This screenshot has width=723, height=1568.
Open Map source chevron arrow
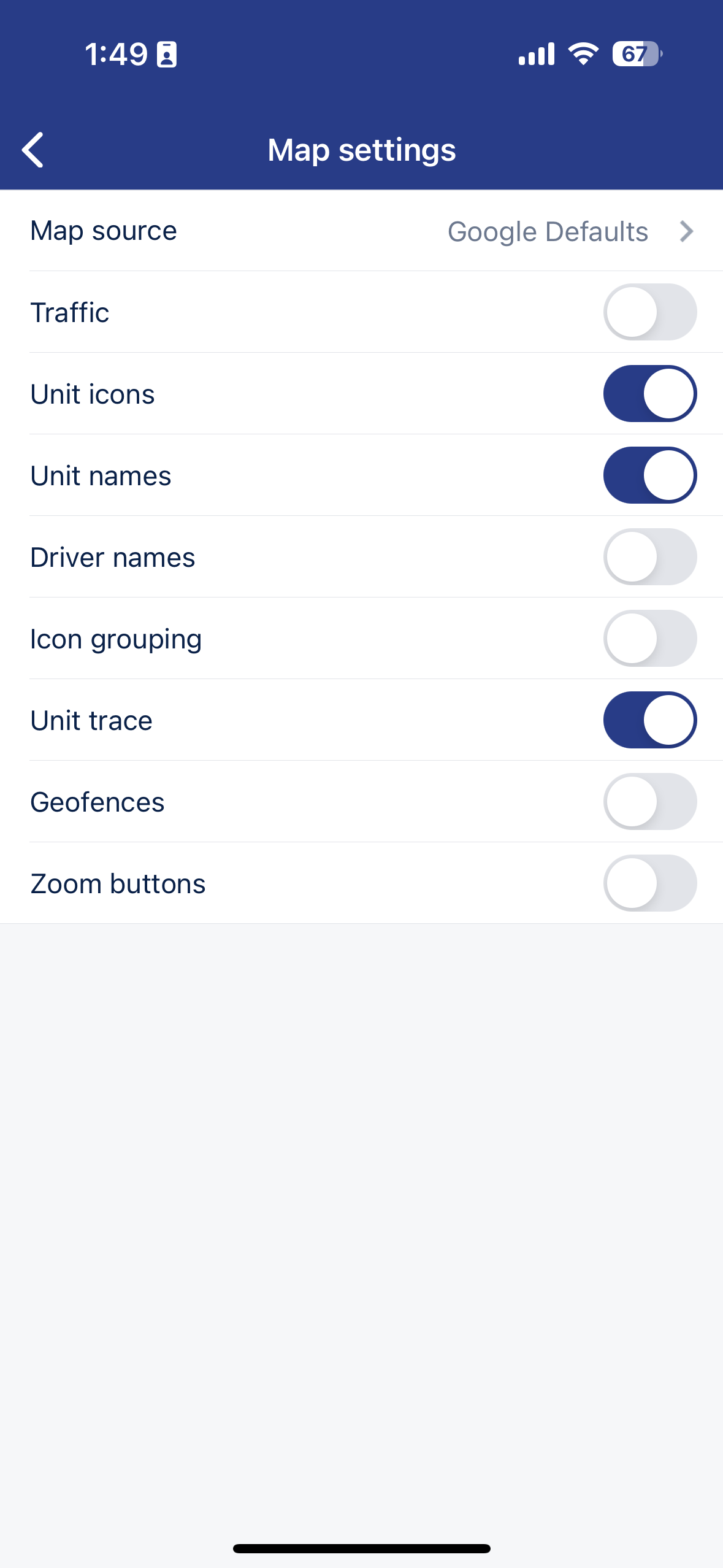(687, 231)
